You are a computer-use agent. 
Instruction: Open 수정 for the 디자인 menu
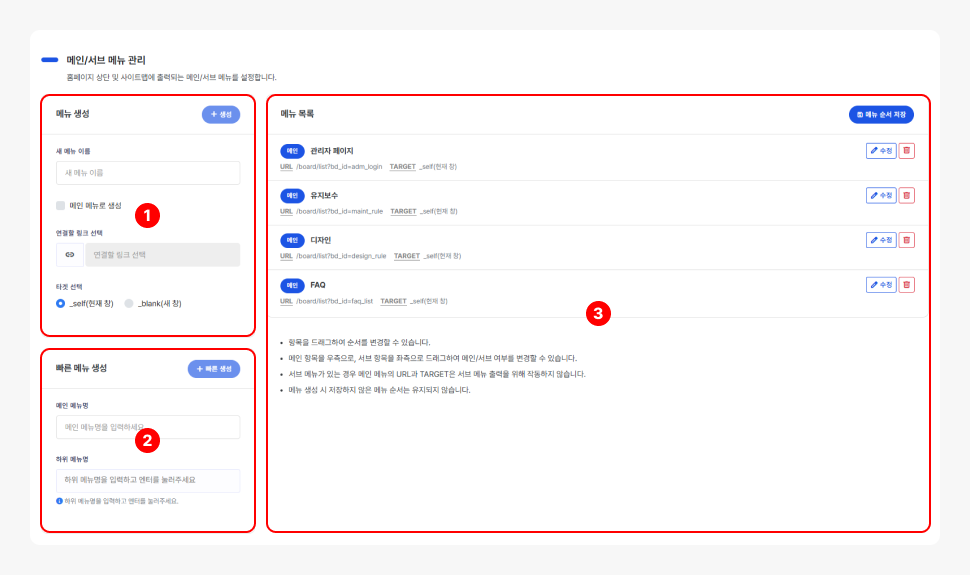click(881, 240)
